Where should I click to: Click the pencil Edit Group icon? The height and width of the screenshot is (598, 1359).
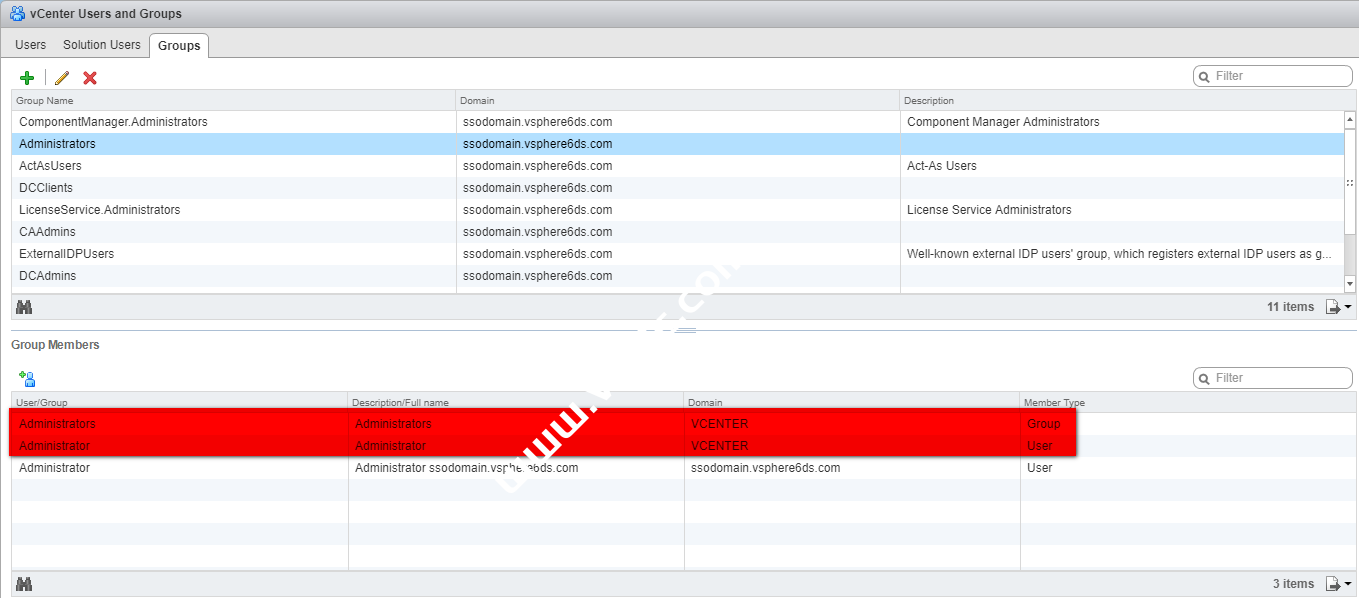click(62, 78)
